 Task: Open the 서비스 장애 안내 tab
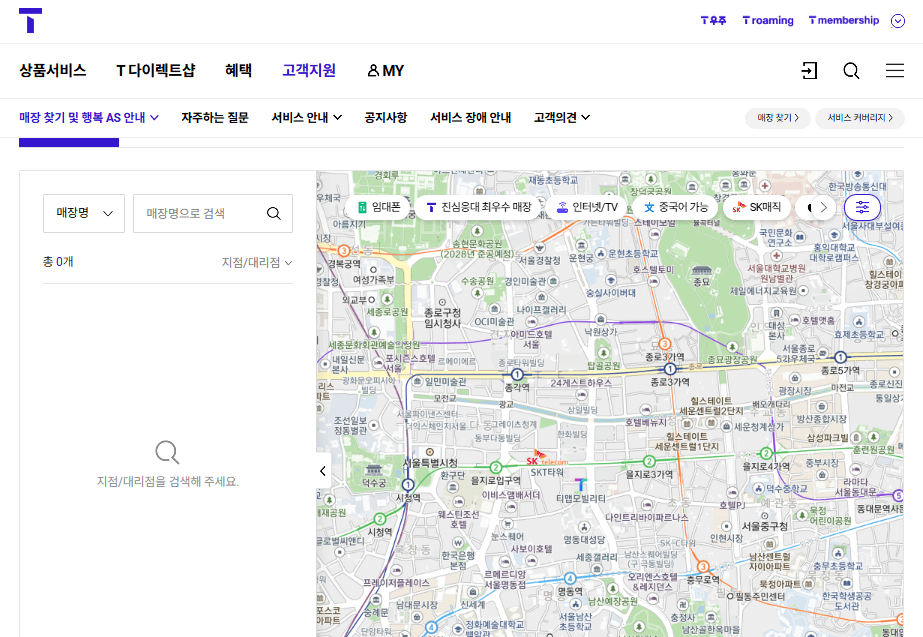click(x=470, y=118)
